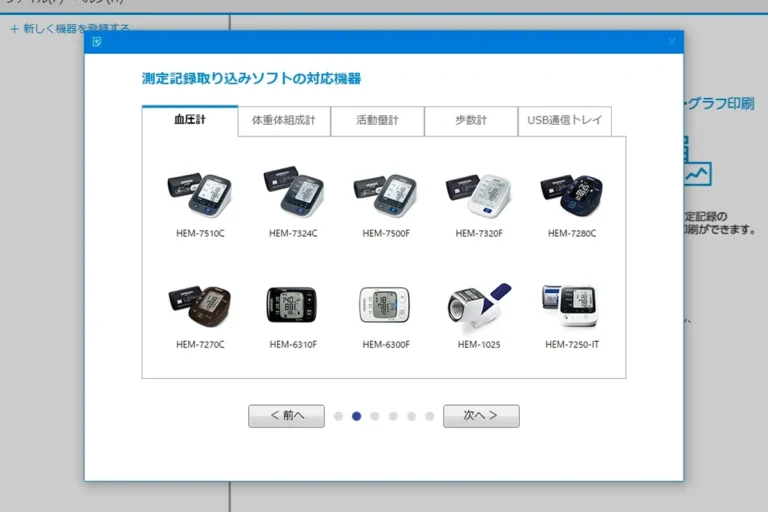The width and height of the screenshot is (768, 512).
Task: Click the app icon in dialog title bar
Action: 96,42
